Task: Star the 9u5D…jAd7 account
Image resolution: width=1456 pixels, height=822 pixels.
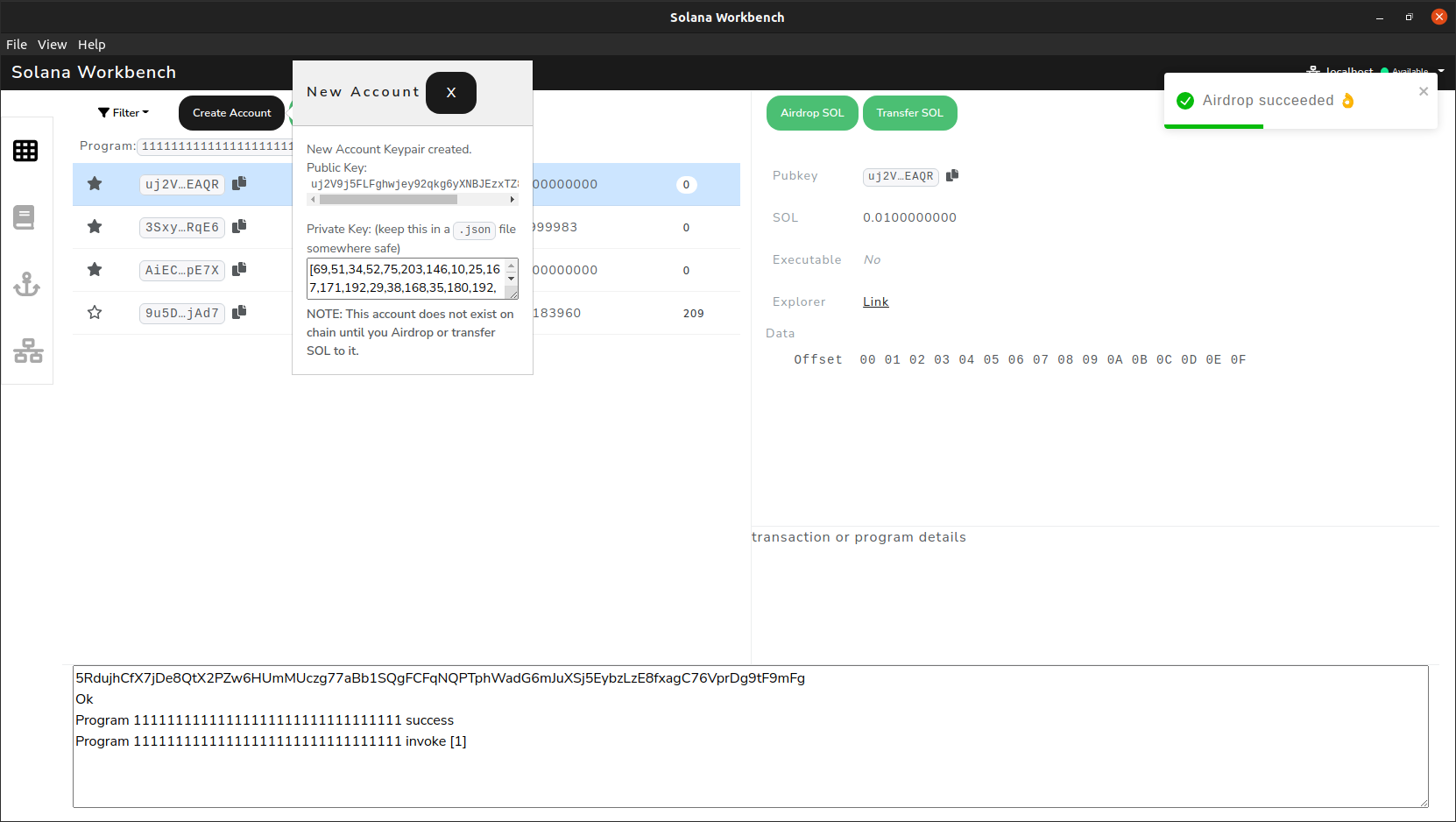Action: tap(95, 312)
